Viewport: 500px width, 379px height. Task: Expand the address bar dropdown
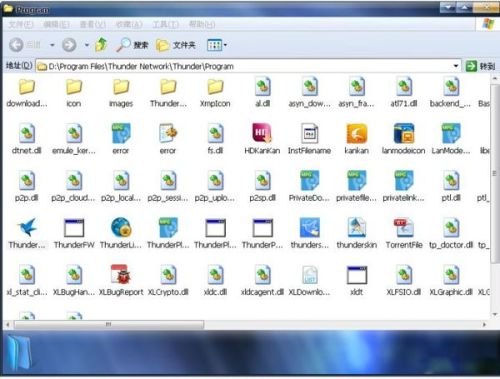pyautogui.click(x=456, y=66)
